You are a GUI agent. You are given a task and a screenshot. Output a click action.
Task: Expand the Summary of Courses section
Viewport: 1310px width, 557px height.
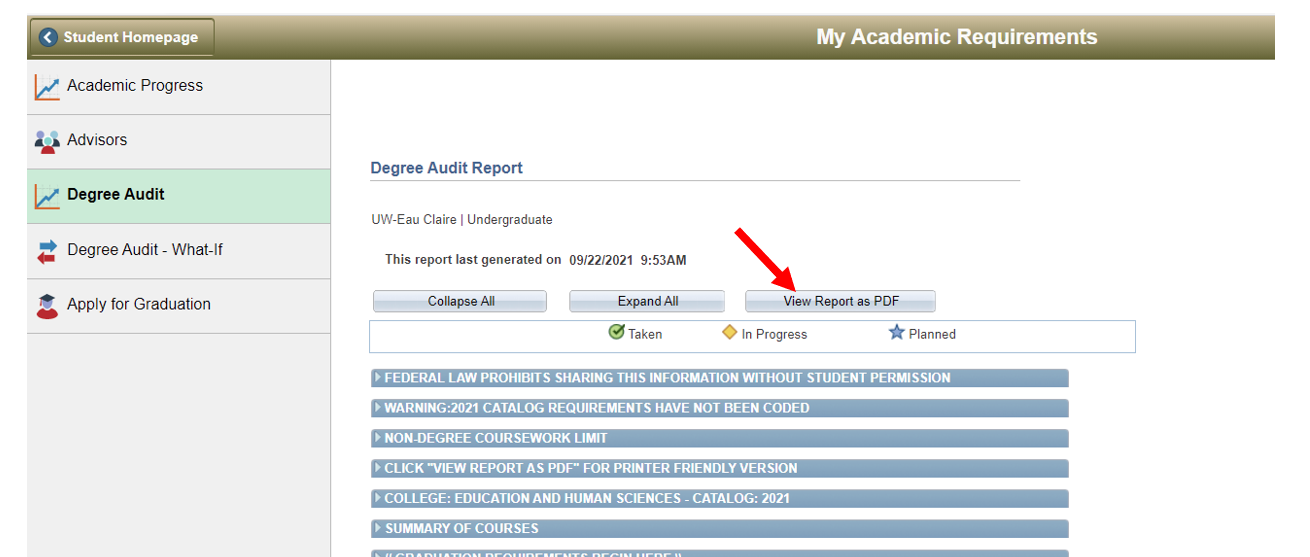click(x=461, y=528)
